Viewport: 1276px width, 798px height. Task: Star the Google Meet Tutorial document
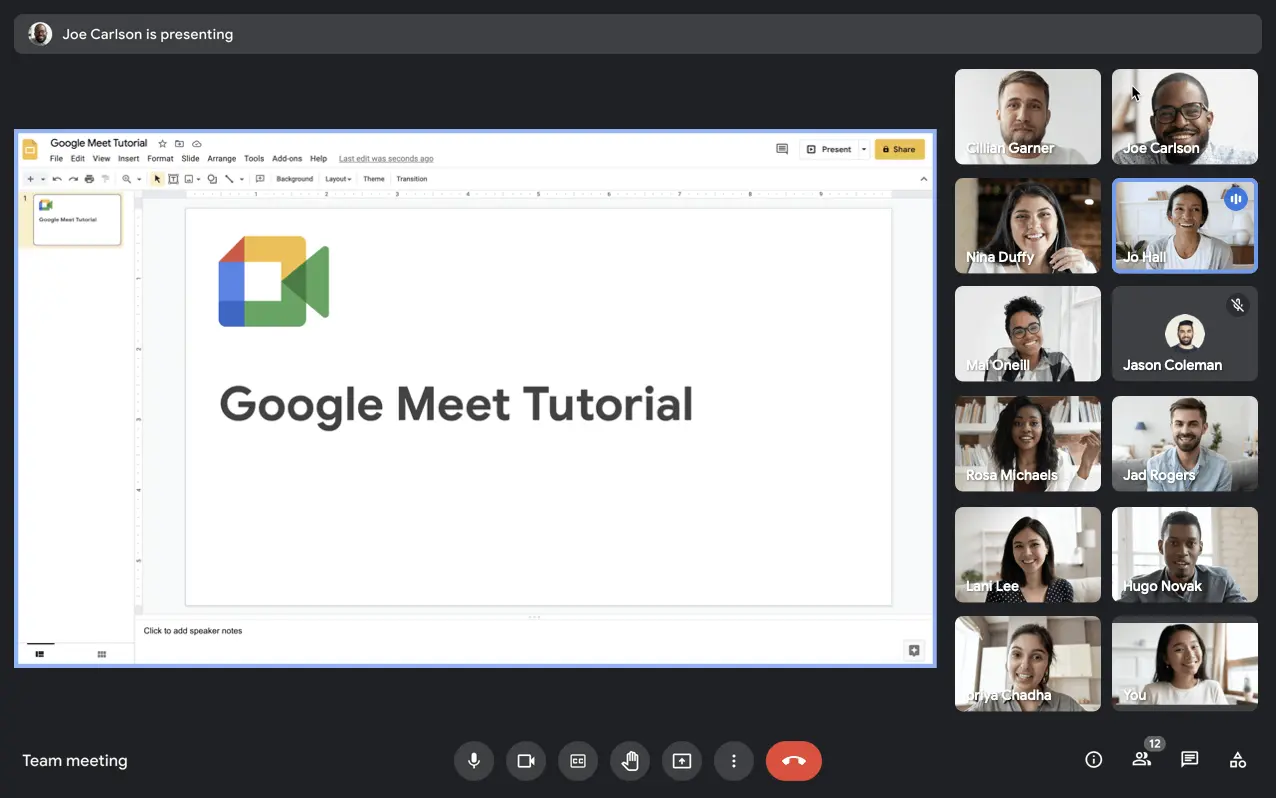pyautogui.click(x=162, y=144)
